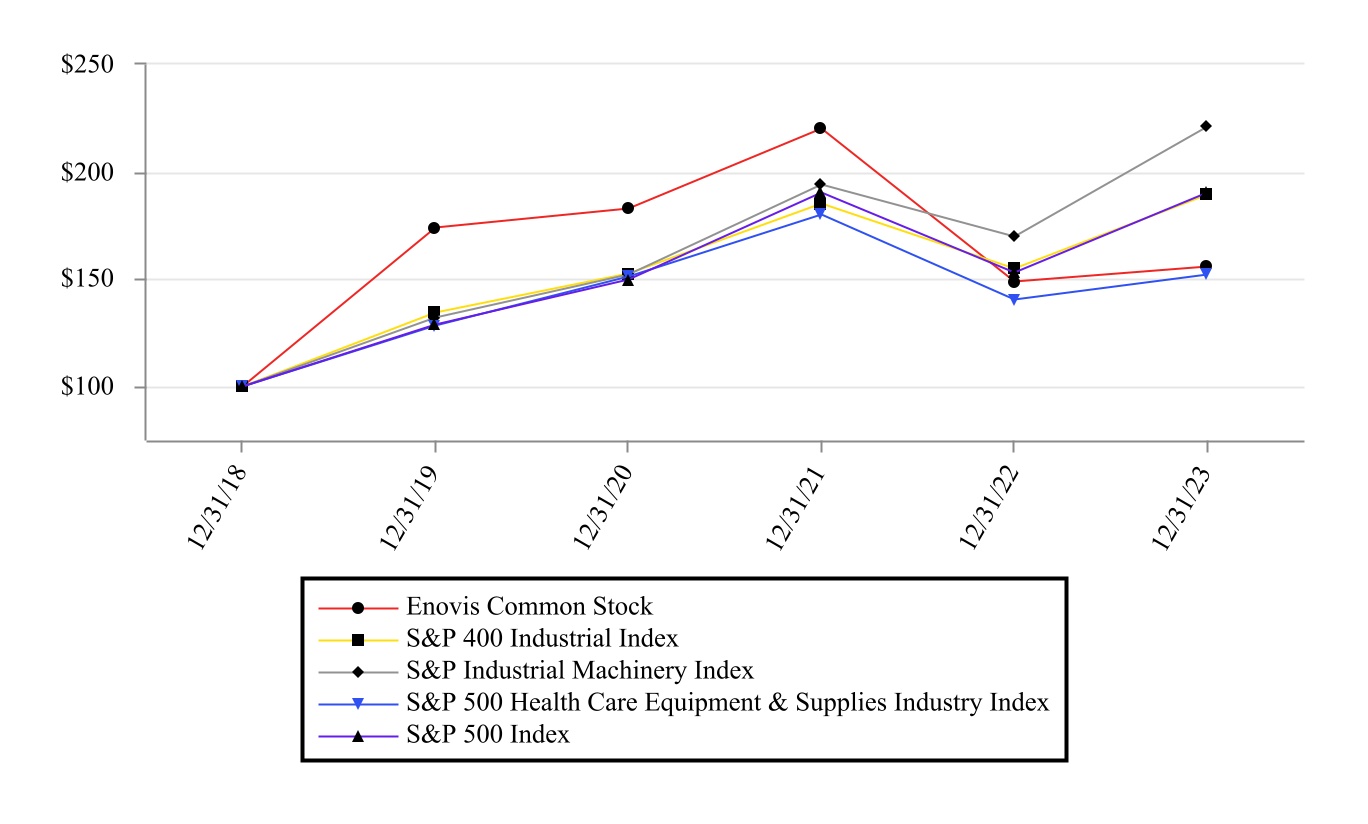Image resolution: width=1368 pixels, height=824 pixels.
Task: Select the Enovis circle data point at 12/31/19
Action: [434, 228]
